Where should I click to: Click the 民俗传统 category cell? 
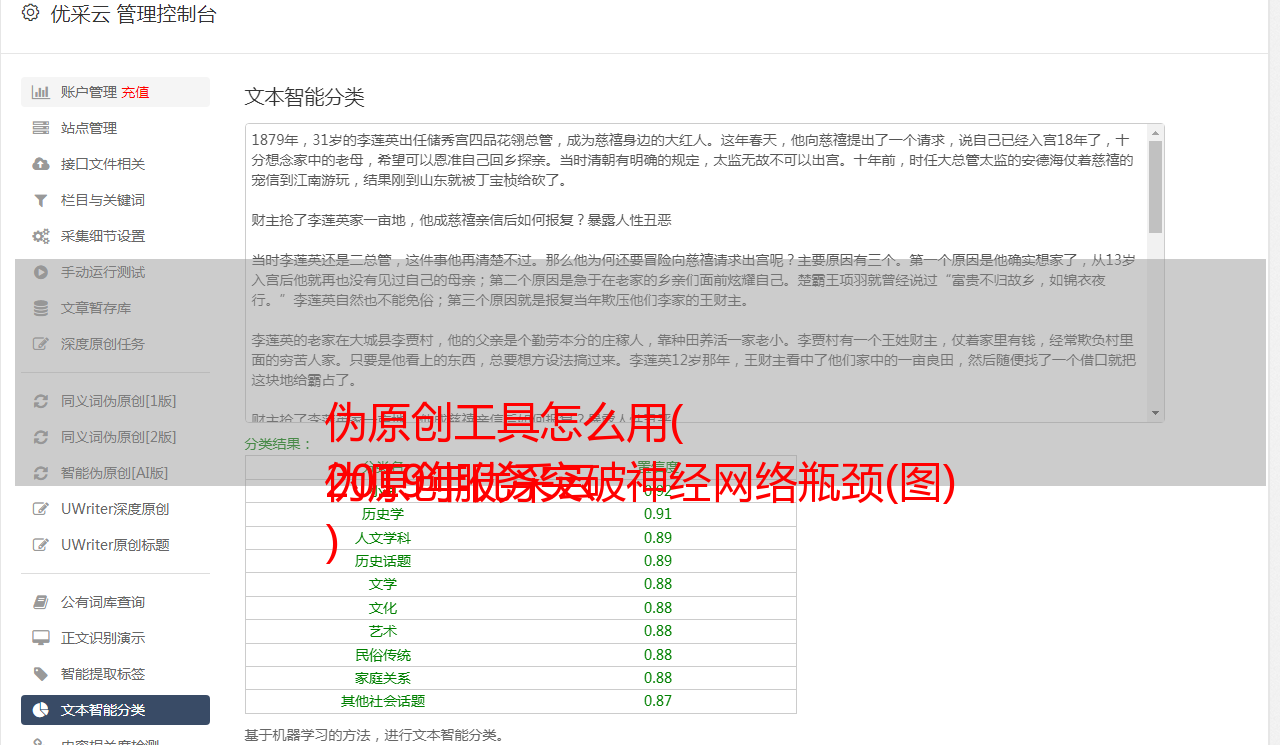point(383,655)
